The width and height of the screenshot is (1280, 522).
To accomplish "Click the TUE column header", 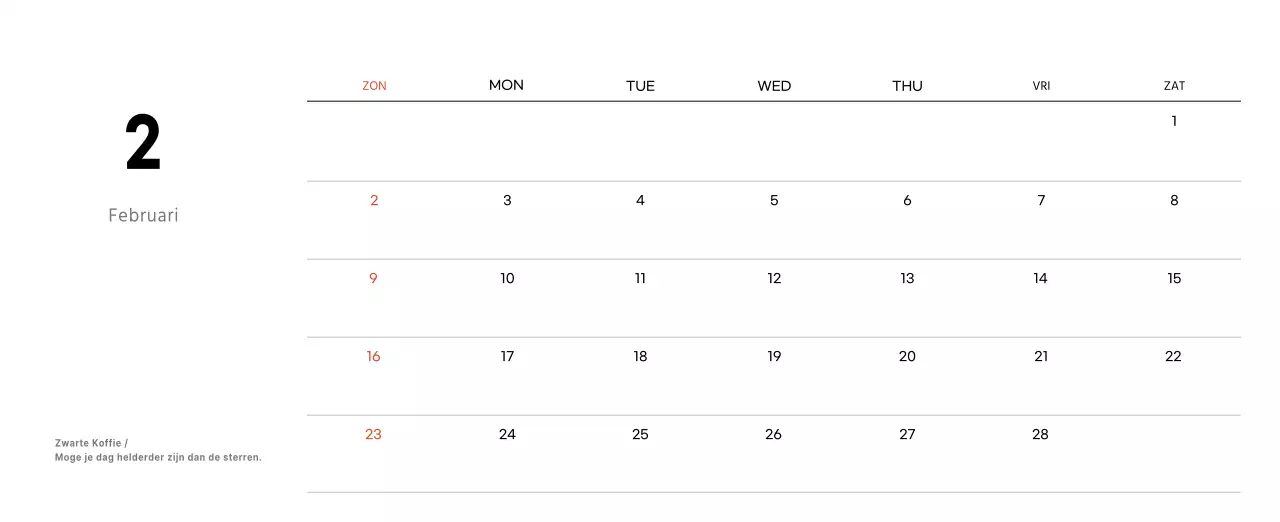I will [x=640, y=86].
